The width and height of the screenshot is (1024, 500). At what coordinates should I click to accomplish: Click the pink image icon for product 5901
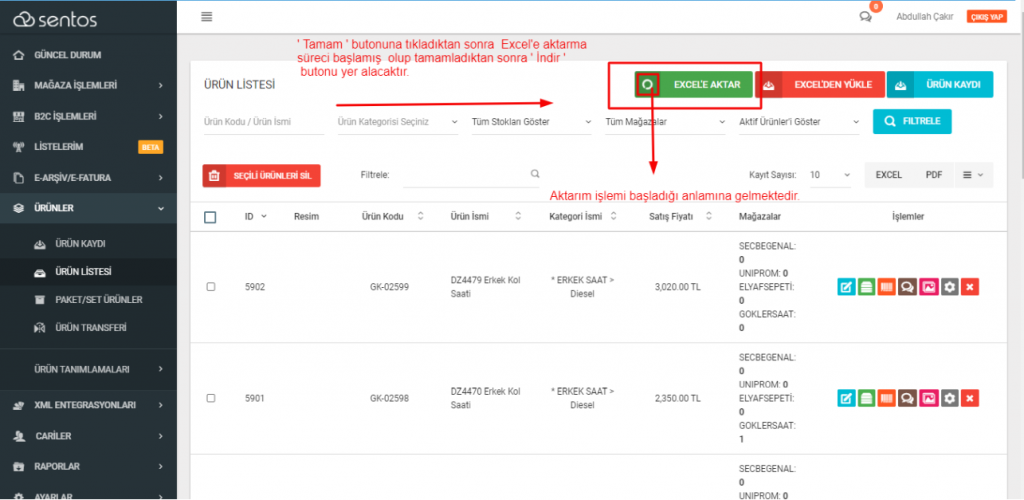pyautogui.click(x=928, y=398)
